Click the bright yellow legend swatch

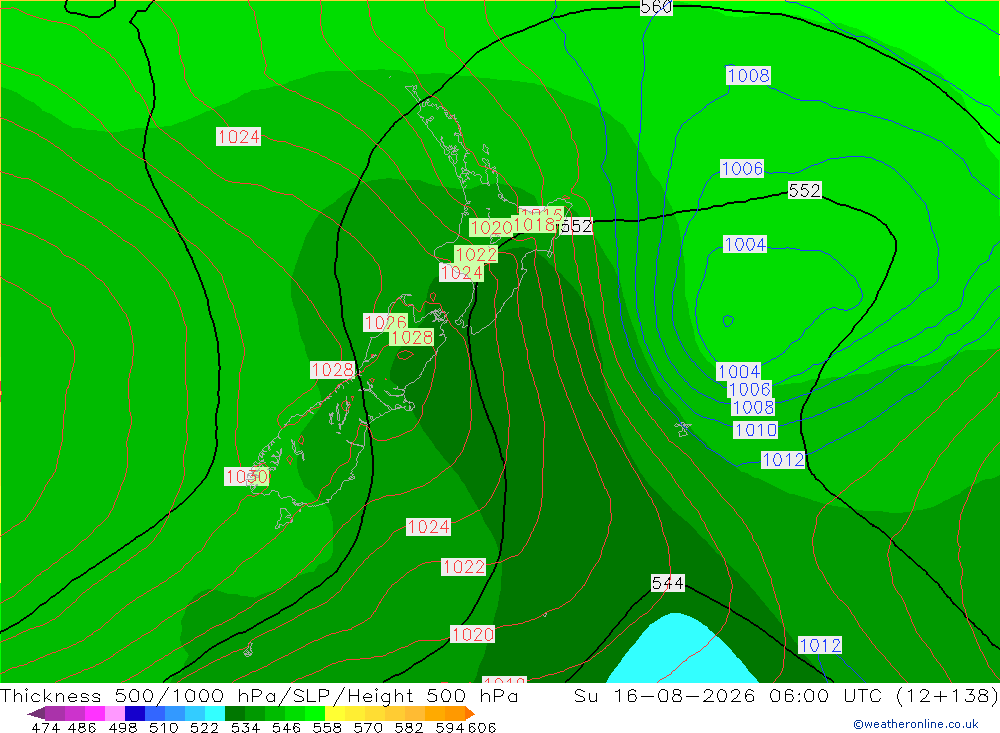pos(335,713)
